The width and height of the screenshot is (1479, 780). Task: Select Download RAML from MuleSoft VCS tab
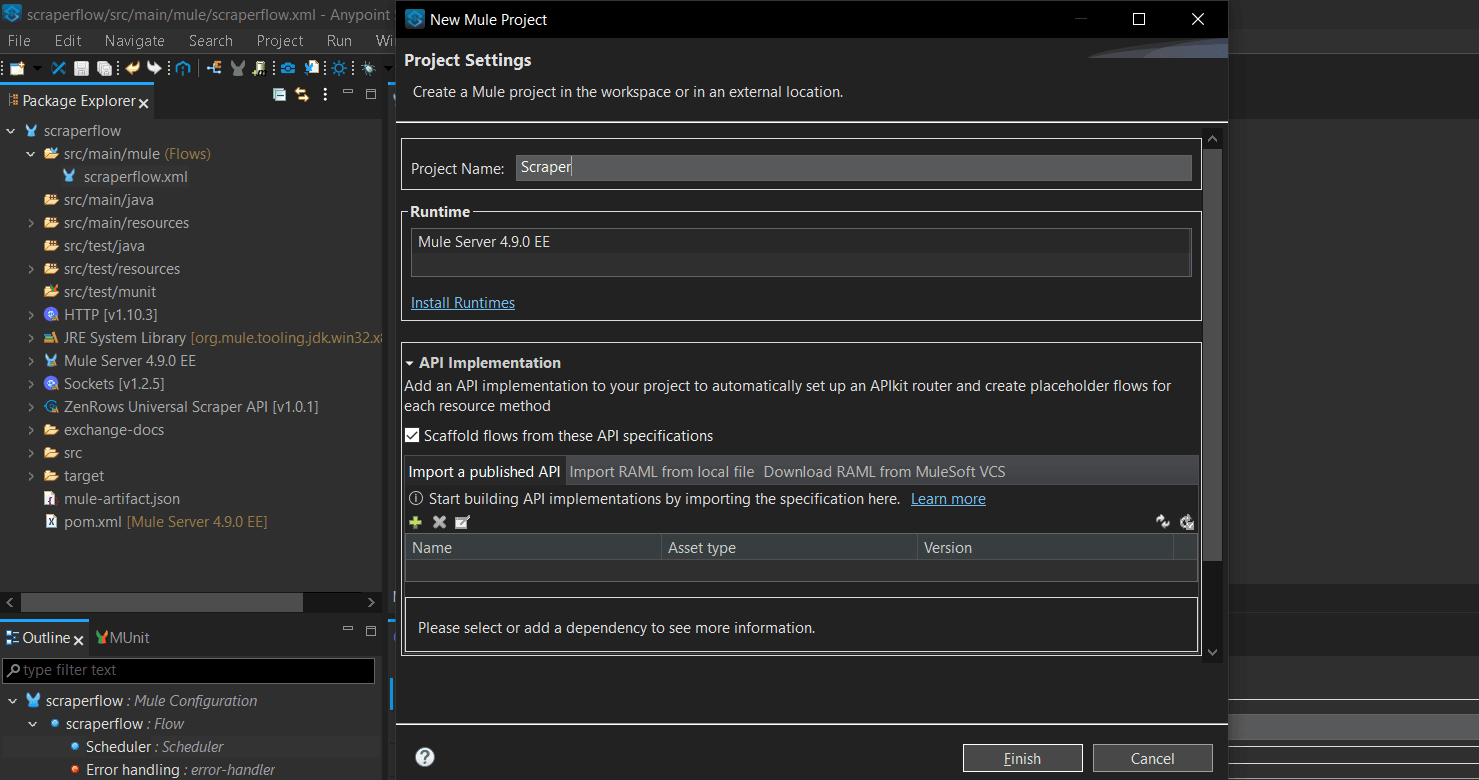tap(884, 472)
